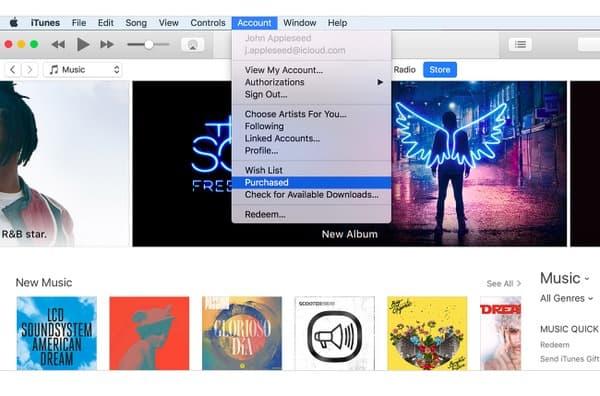Viewport: 600px width, 396px height.
Task: Select Redeem… in Account menu
Action: coord(311,214)
